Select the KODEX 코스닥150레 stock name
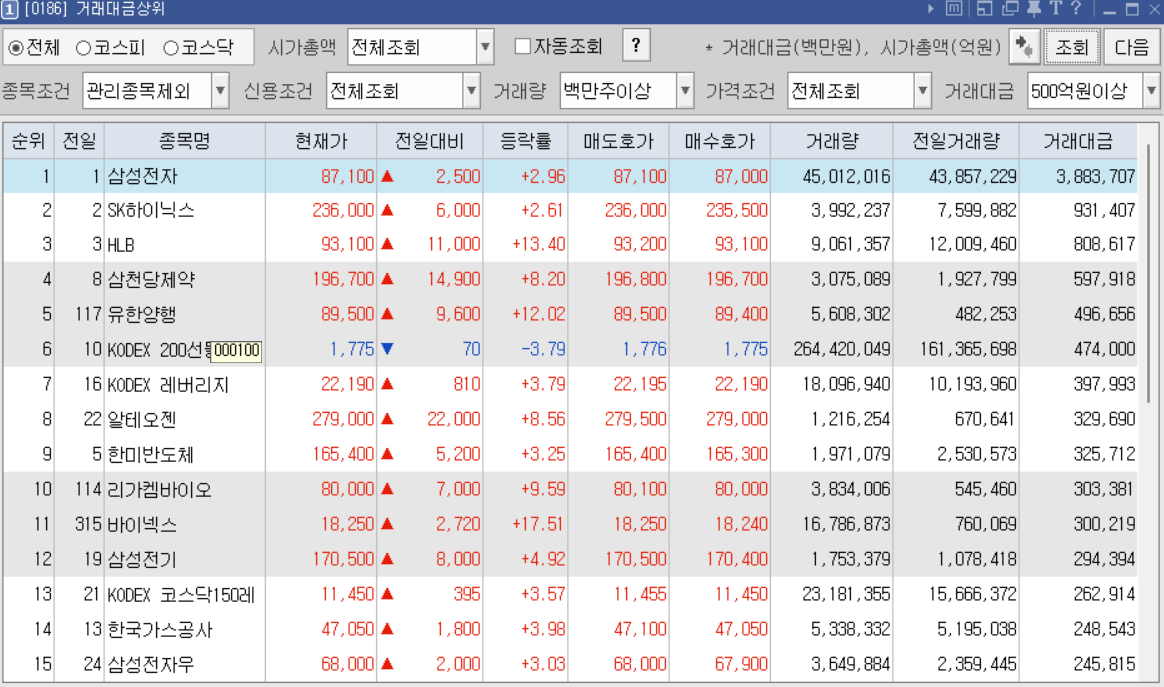Viewport: 1164px width, 687px height. (x=181, y=594)
